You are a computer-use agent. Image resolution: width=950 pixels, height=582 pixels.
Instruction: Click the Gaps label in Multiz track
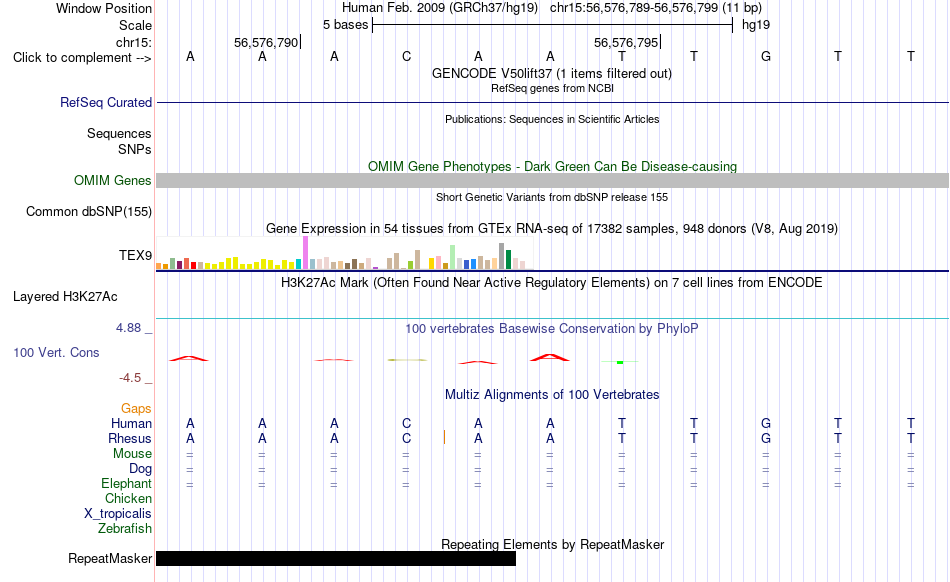click(136, 409)
